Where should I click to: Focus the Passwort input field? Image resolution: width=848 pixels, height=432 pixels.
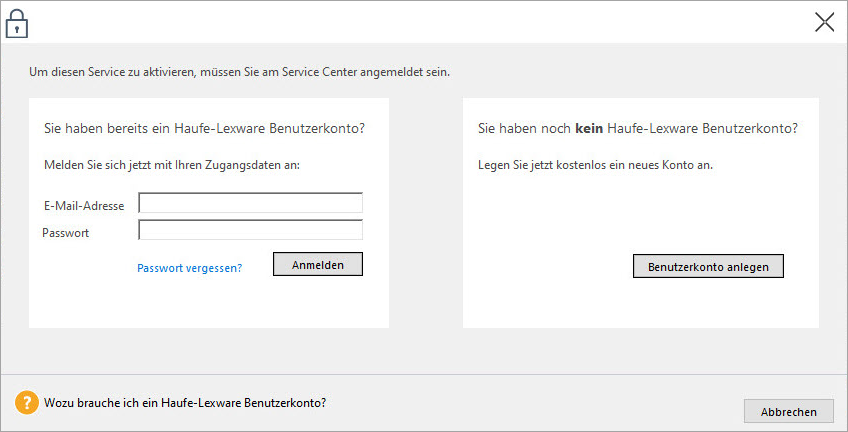250,230
